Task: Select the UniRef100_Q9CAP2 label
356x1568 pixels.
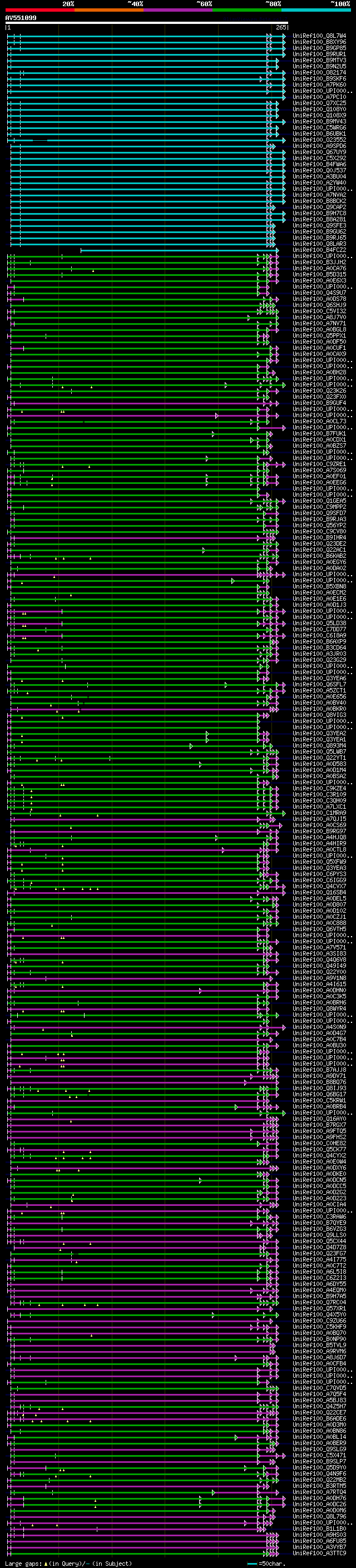Action: [x=319, y=207]
